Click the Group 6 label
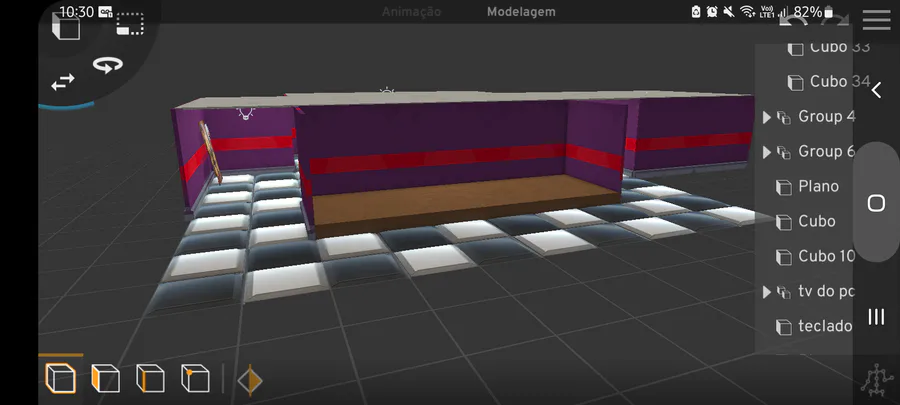The width and height of the screenshot is (900, 405). 827,152
